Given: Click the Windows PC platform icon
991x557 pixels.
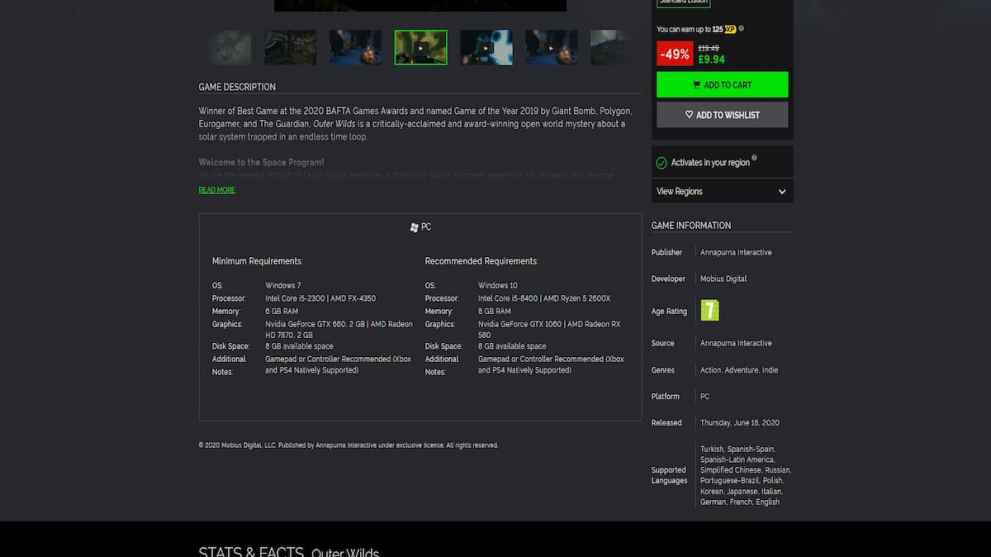Looking at the screenshot, I should 414,228.
